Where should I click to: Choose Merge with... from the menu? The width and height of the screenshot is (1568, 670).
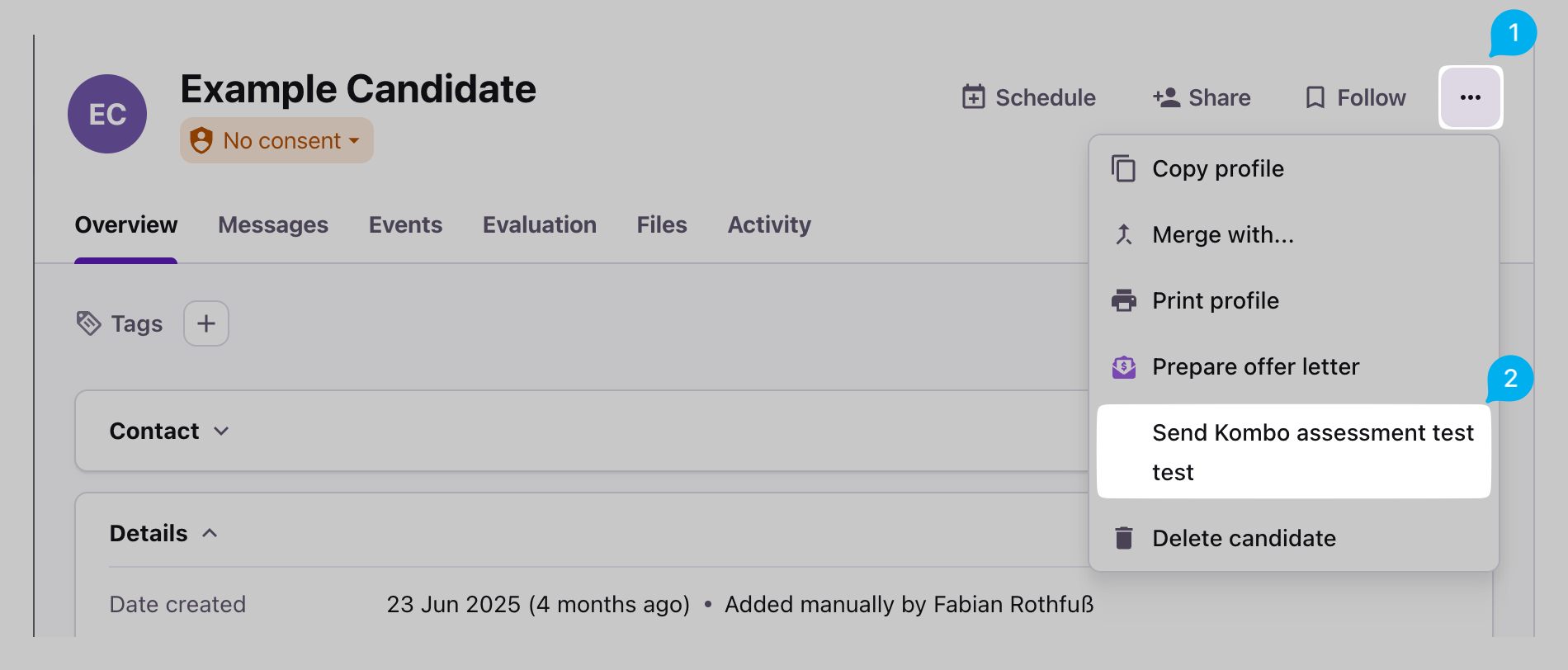(1222, 234)
